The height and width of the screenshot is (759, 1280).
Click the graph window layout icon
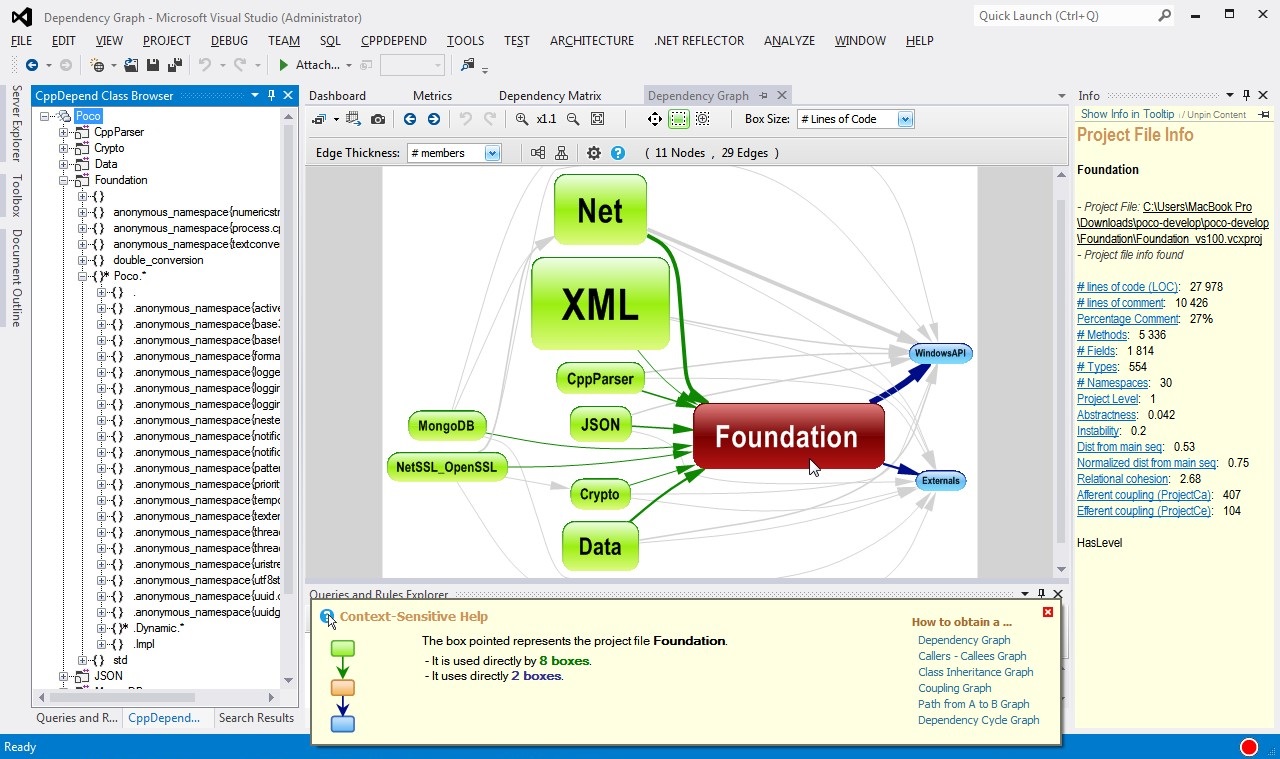pyautogui.click(x=320, y=119)
